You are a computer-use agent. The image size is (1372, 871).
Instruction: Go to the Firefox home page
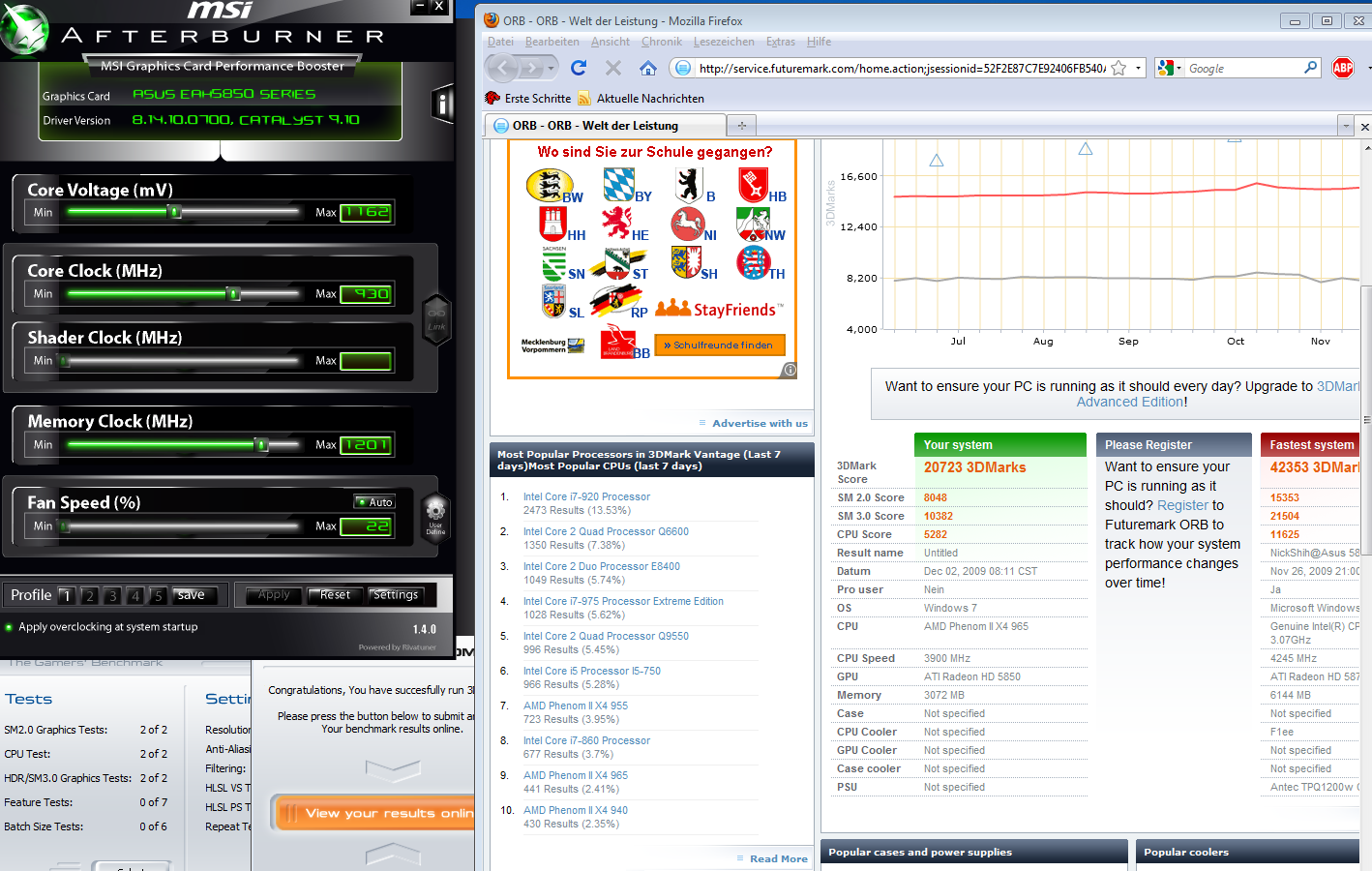648,68
